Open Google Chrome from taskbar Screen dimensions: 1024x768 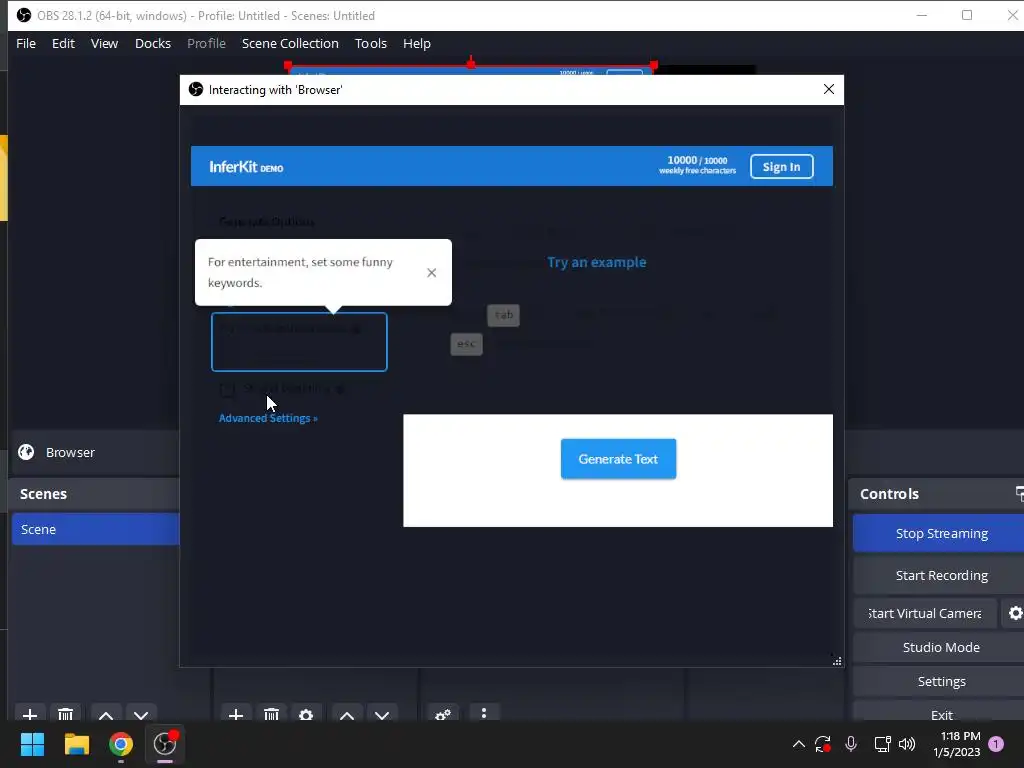coord(121,744)
